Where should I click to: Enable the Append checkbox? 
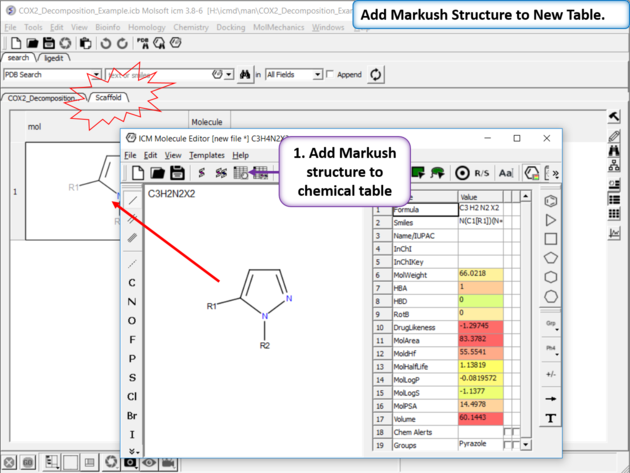(330, 75)
